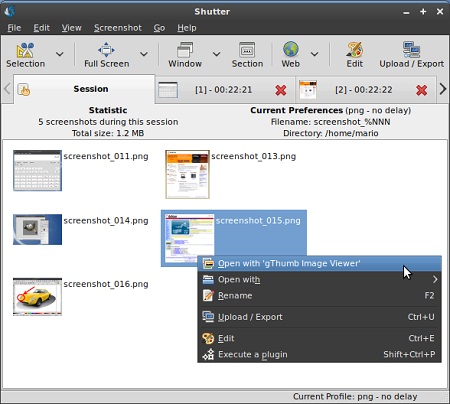
Task: Click the Window capture icon
Action: click(x=185, y=50)
